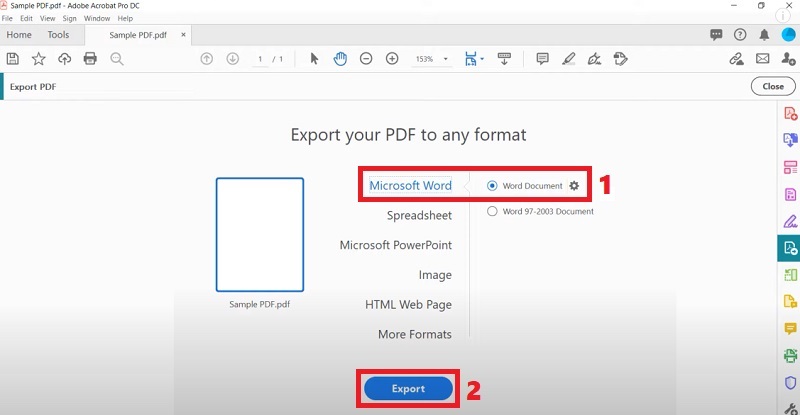The height and width of the screenshot is (415, 800).
Task: Click the Zoom in plus icon
Action: coord(392,59)
